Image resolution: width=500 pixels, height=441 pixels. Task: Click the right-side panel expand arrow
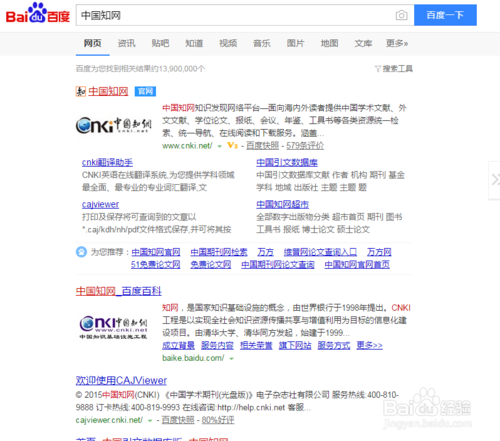[x=495, y=180]
